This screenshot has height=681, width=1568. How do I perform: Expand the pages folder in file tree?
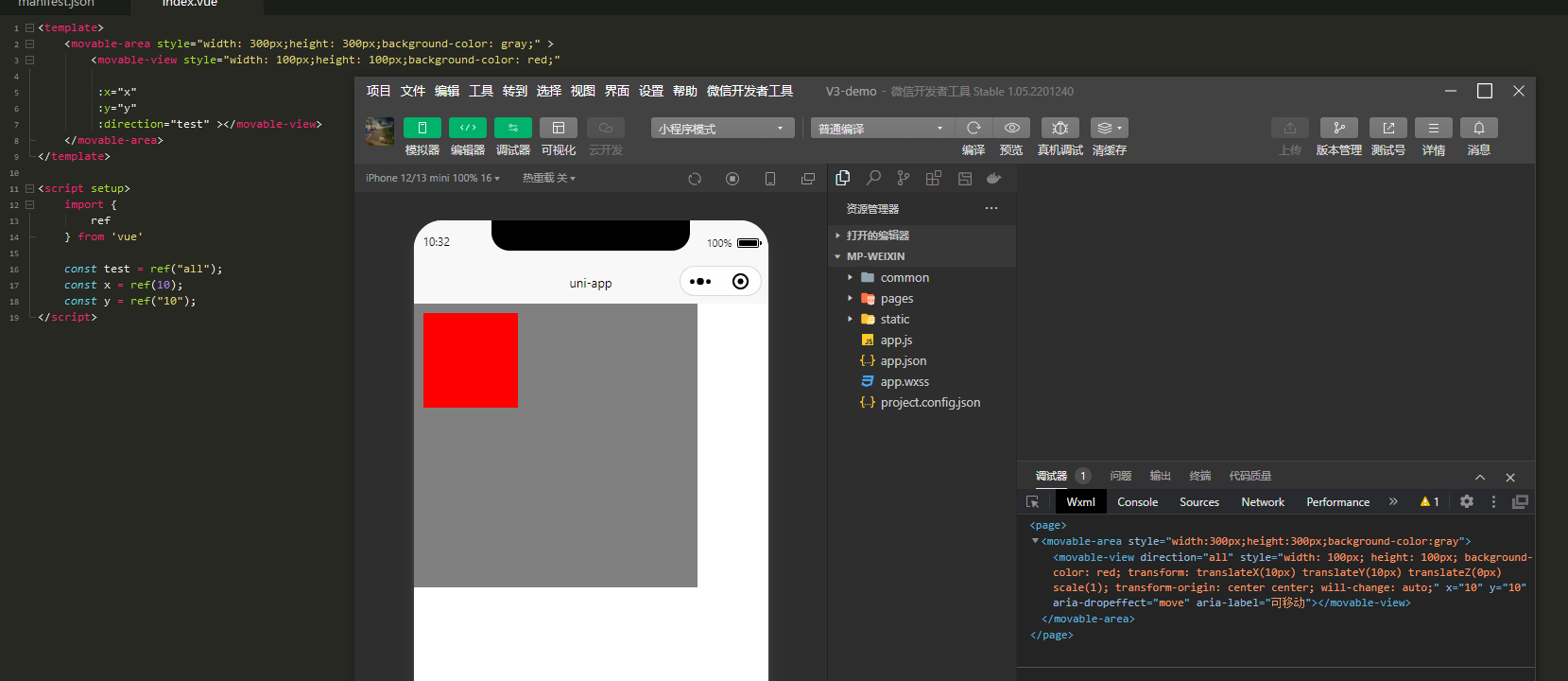[896, 299]
